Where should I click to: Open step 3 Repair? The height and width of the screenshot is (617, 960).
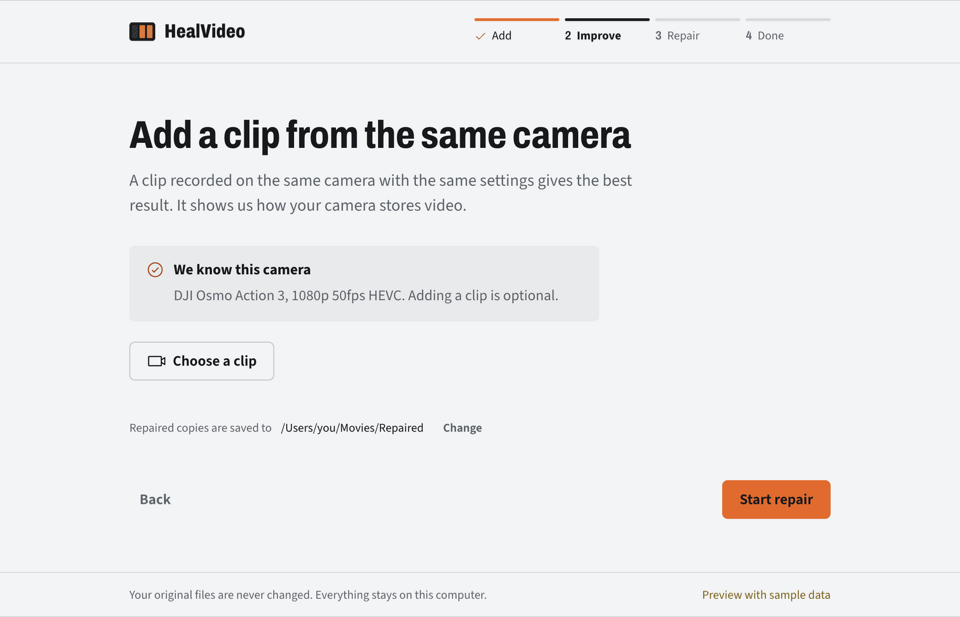(x=697, y=31)
